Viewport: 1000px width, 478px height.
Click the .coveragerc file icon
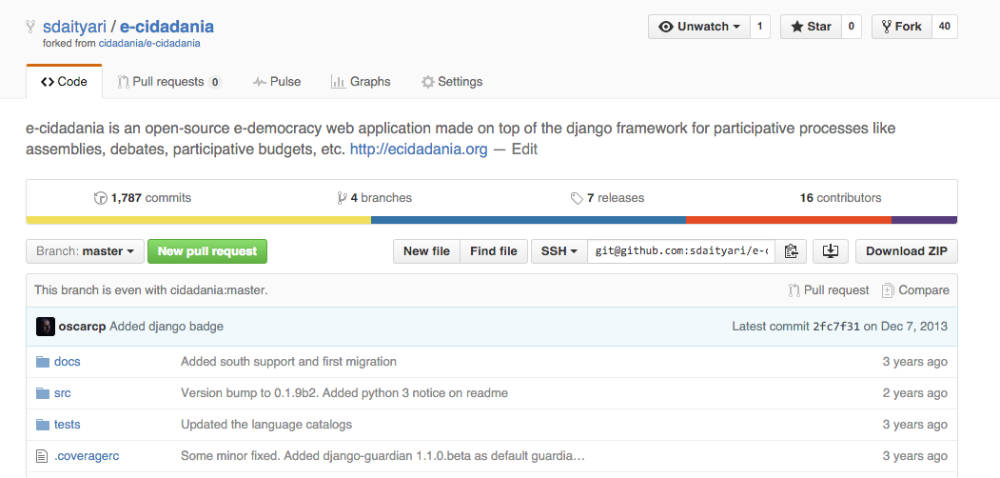pyautogui.click(x=42, y=456)
